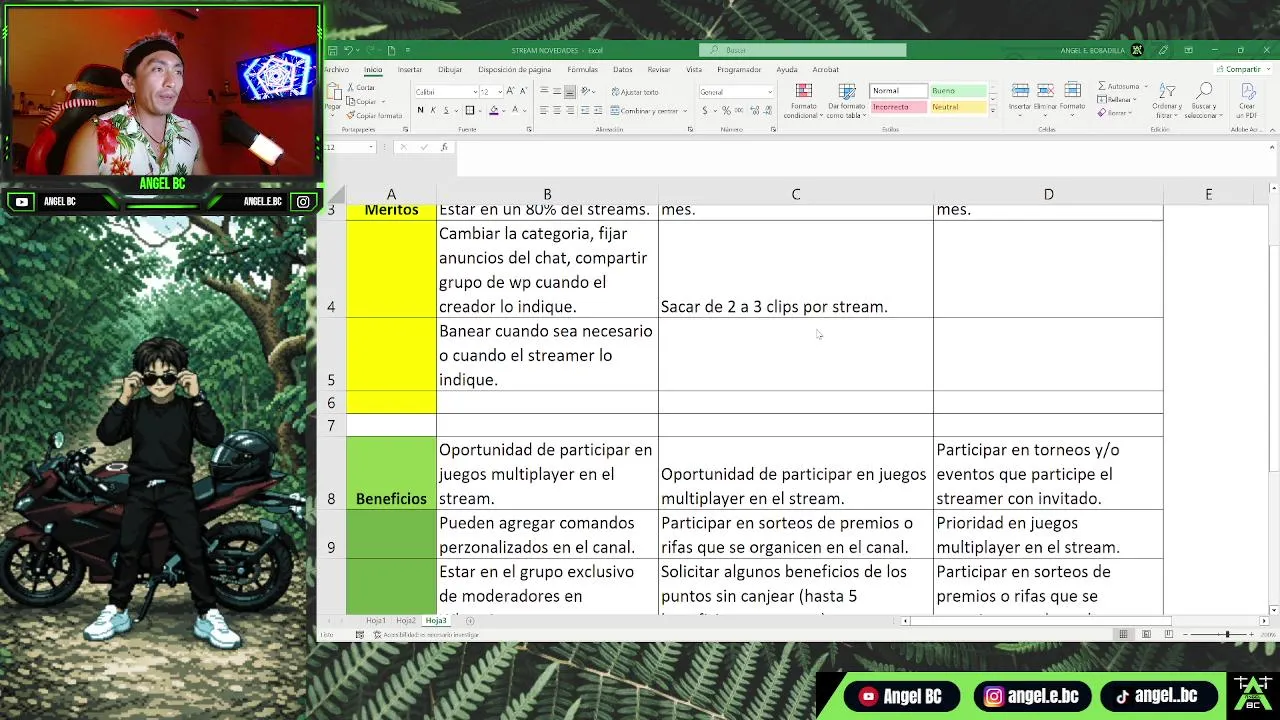
Task: Open Dar formato como tabla menu
Action: (x=847, y=101)
